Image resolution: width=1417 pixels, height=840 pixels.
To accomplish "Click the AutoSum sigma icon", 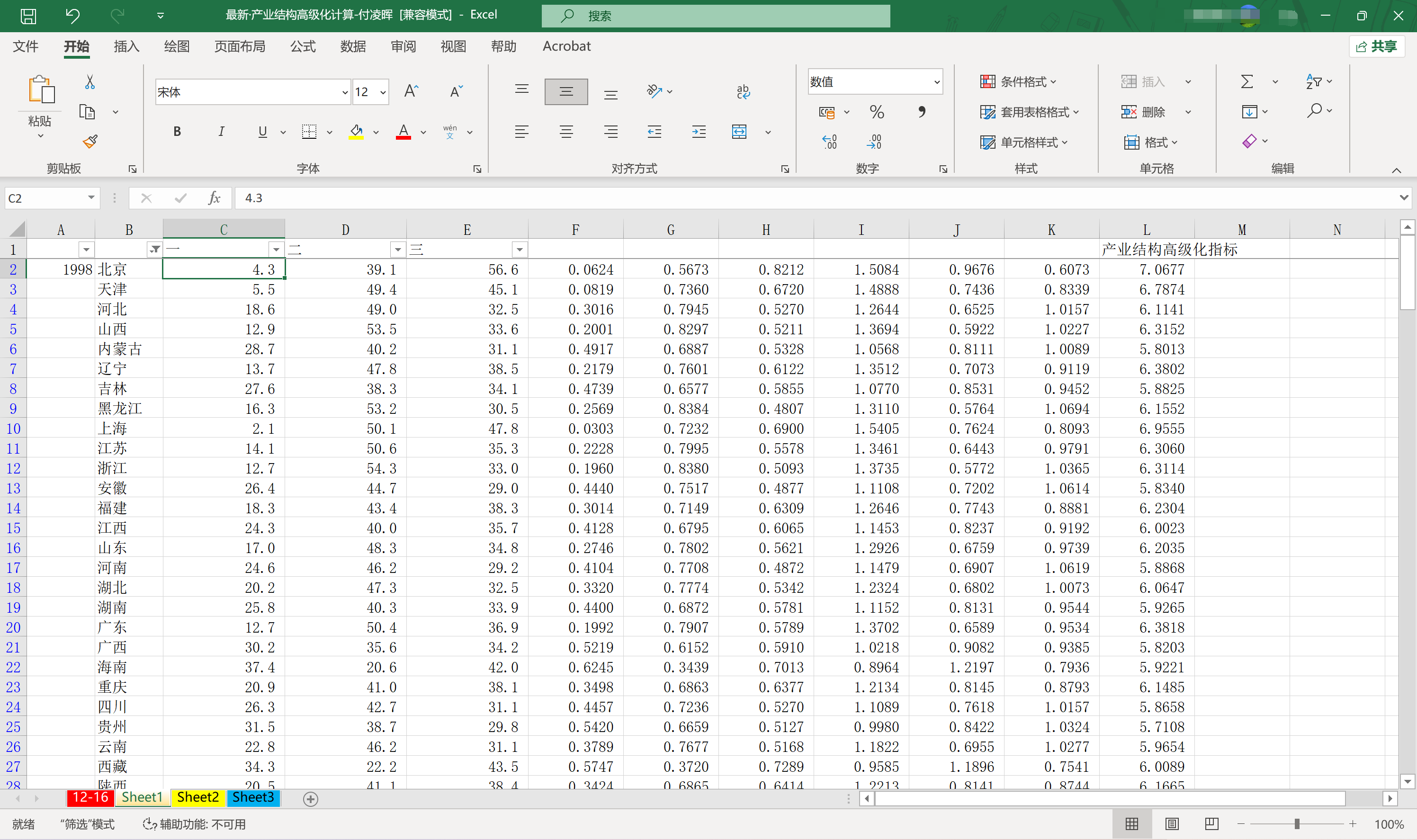I will coord(1247,82).
